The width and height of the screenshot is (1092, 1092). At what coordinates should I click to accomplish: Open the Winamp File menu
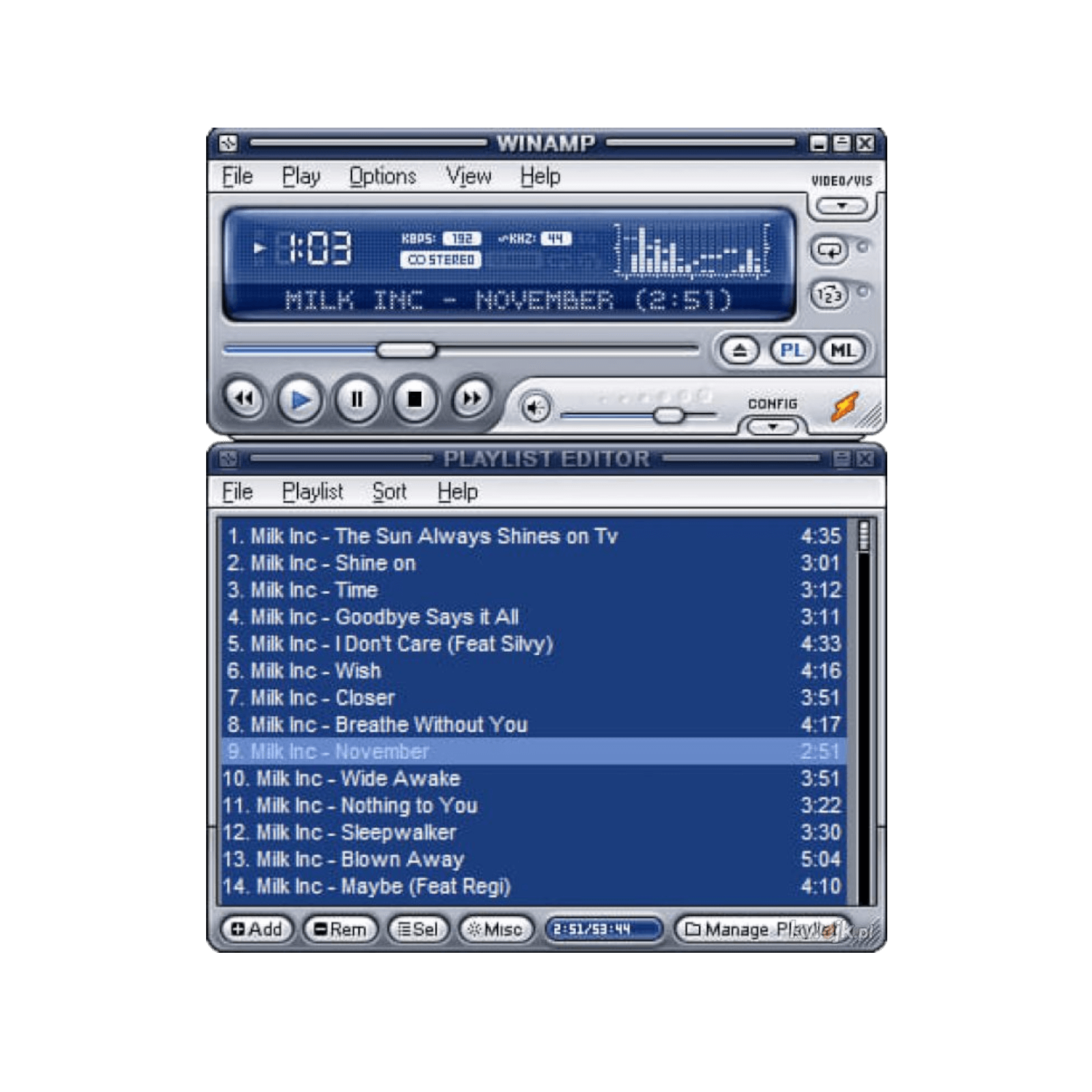[x=237, y=177]
